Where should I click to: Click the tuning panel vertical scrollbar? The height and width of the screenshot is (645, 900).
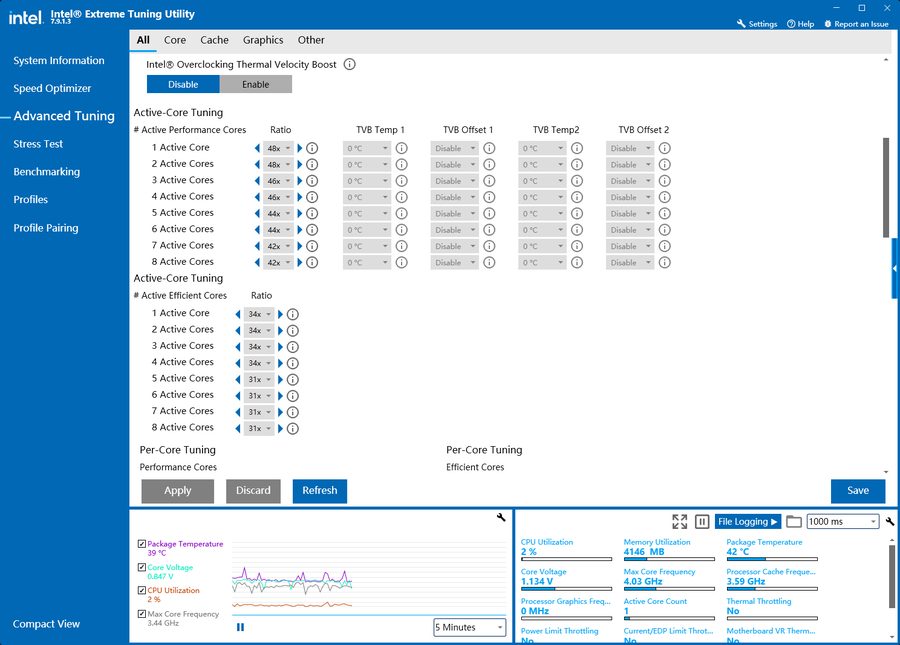[886, 188]
